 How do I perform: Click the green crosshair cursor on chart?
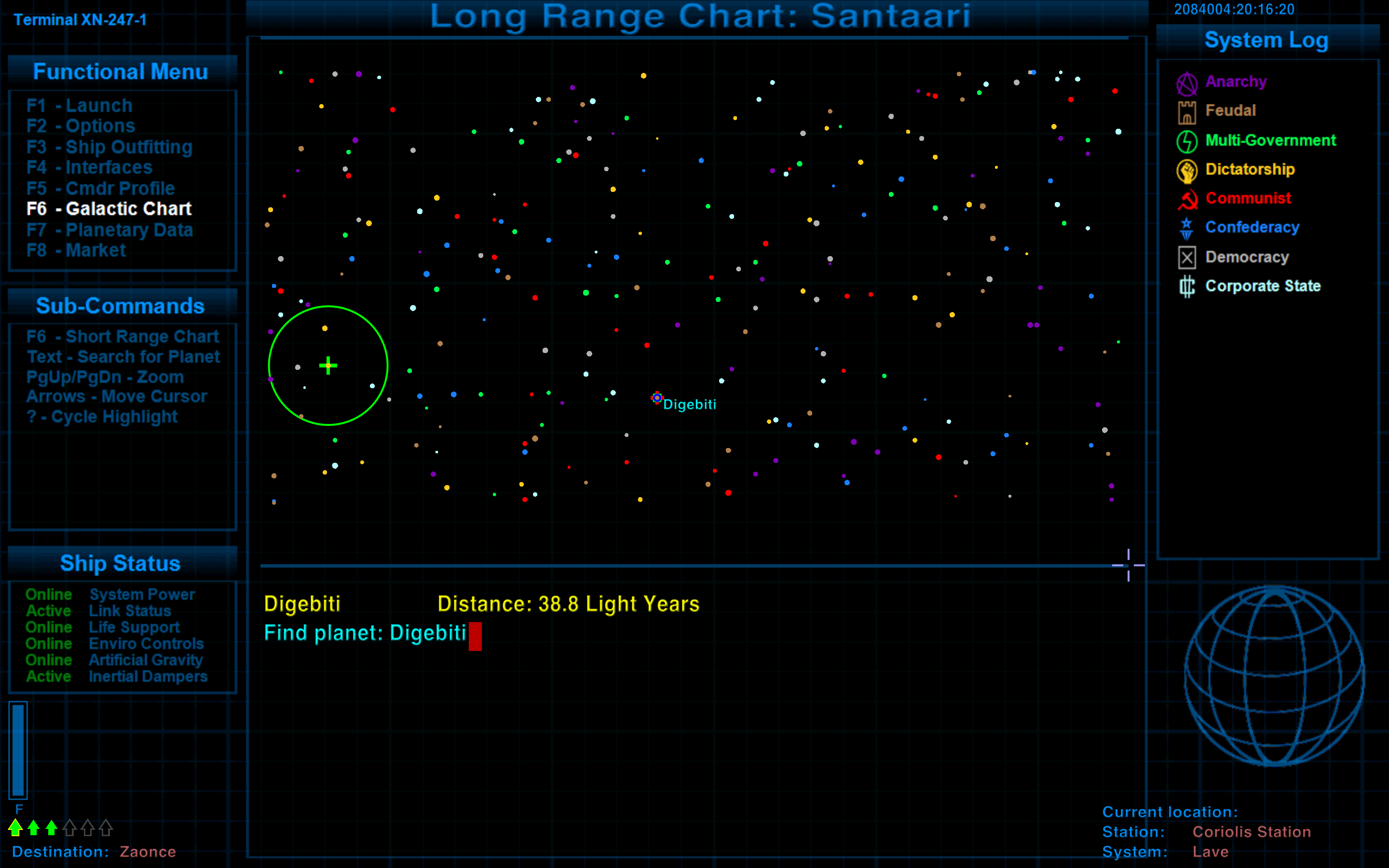[x=328, y=365]
